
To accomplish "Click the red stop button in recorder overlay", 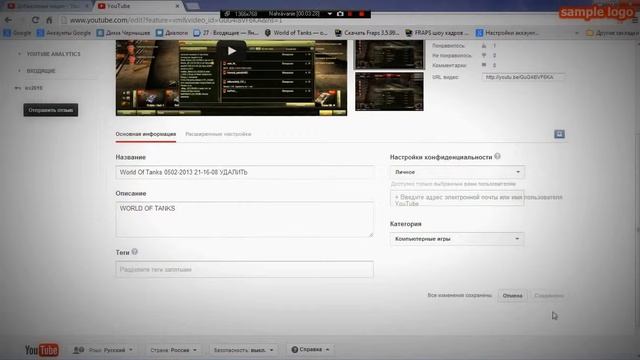I will click(362, 13).
